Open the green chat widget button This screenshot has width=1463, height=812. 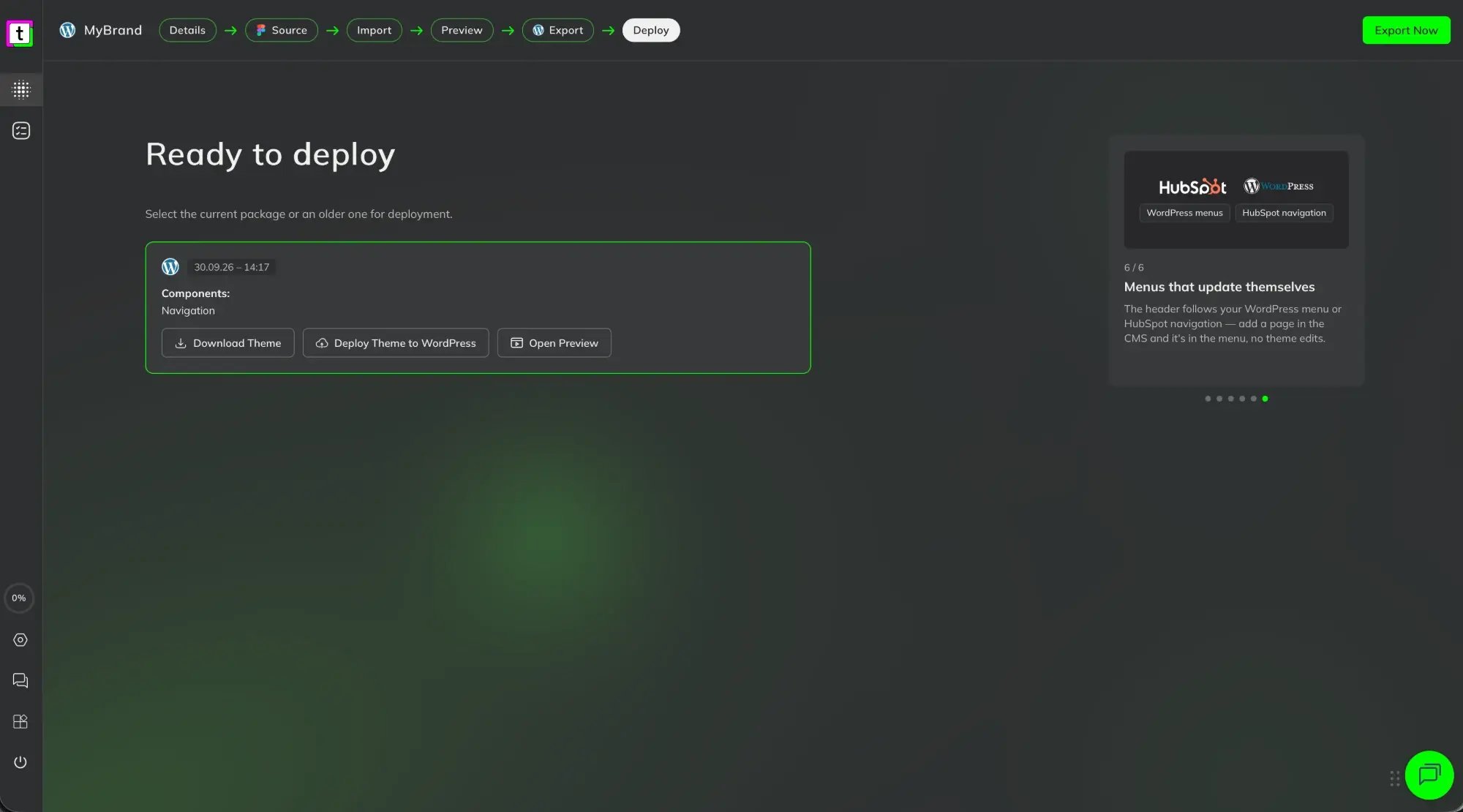(1429, 775)
